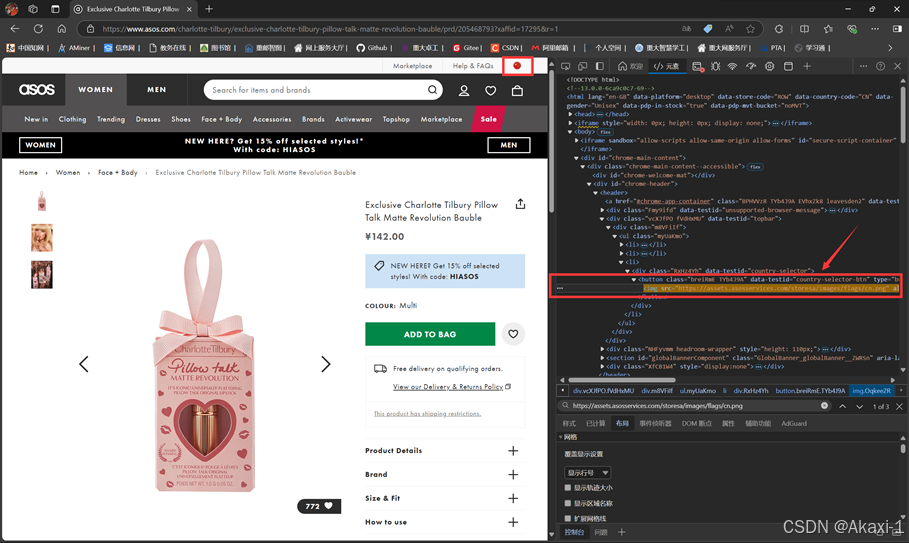Open the Sale navigation link

[x=488, y=119]
